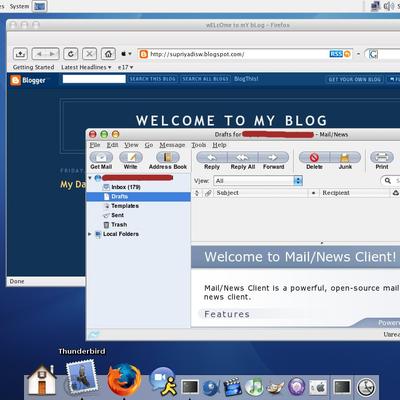Click the Forward toolbar icon
This screenshot has height=400, width=400.
tap(273, 157)
